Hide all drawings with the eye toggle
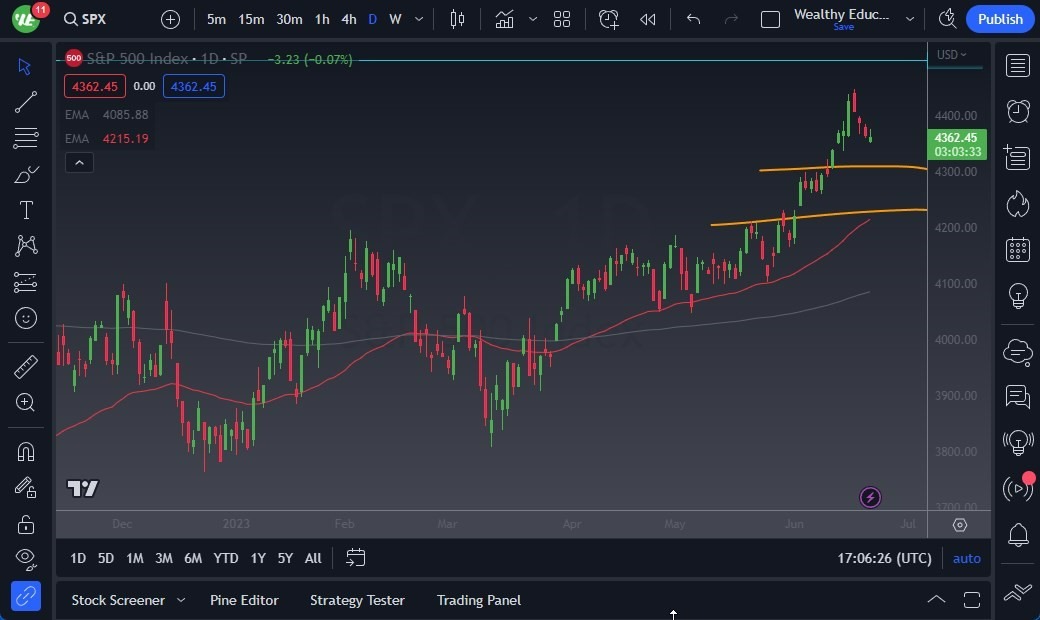The image size is (1040, 620). pos(26,559)
